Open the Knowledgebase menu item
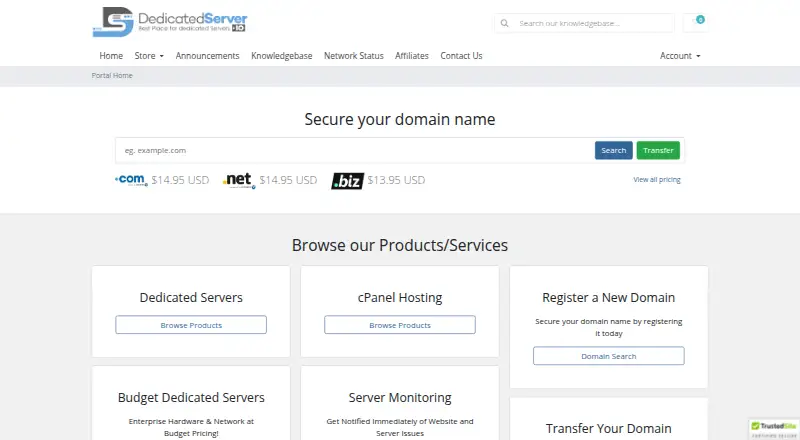Viewport: 800px width, 440px height. (x=282, y=56)
